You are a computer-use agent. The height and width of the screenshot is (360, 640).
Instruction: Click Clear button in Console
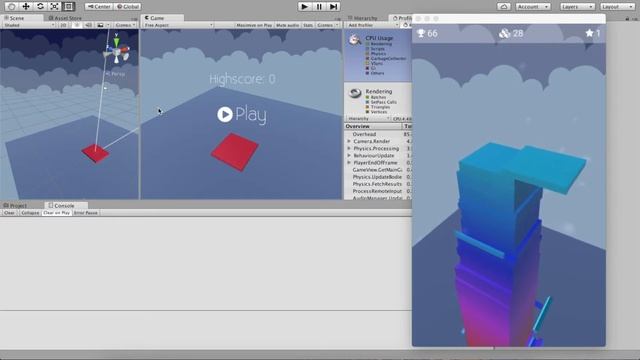(x=9, y=213)
